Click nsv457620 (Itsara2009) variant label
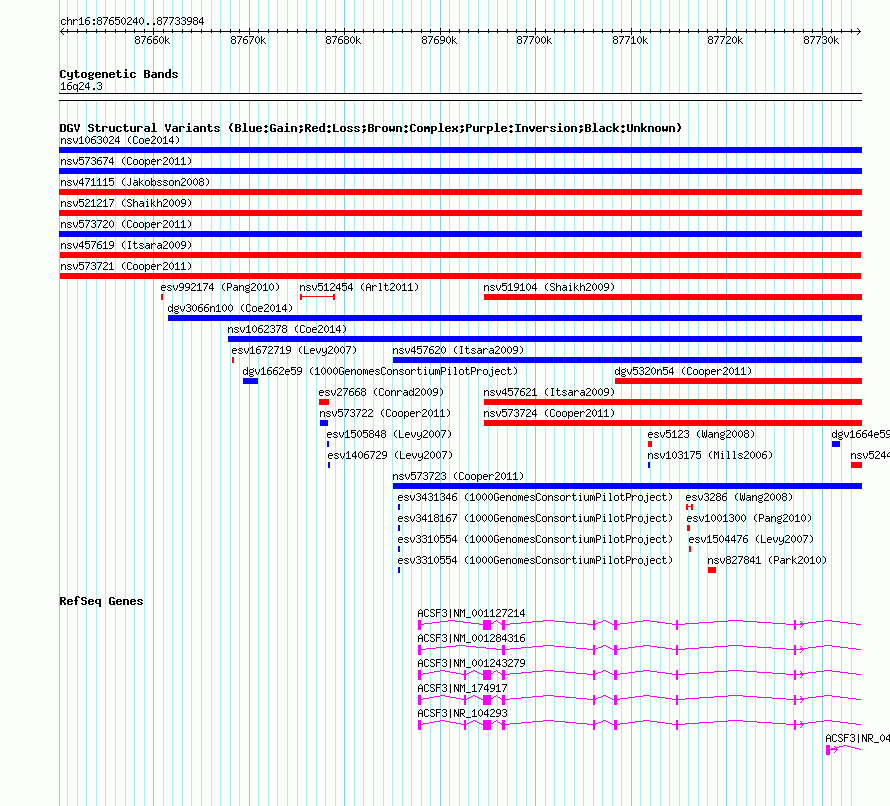This screenshot has width=890, height=806. tap(458, 350)
